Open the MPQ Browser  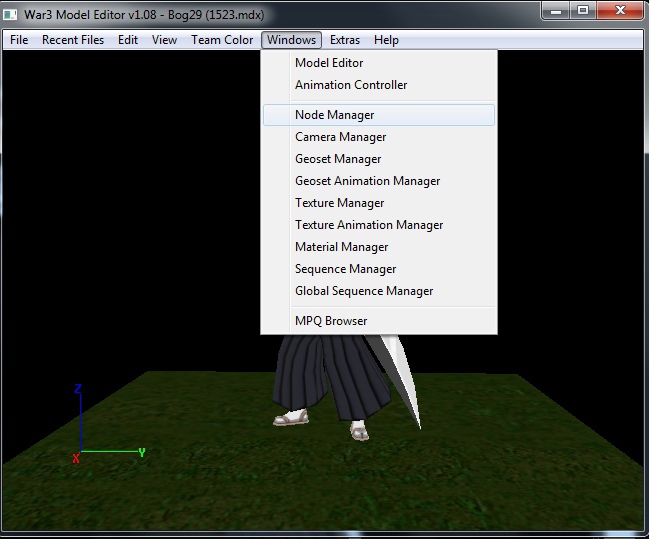379,321
